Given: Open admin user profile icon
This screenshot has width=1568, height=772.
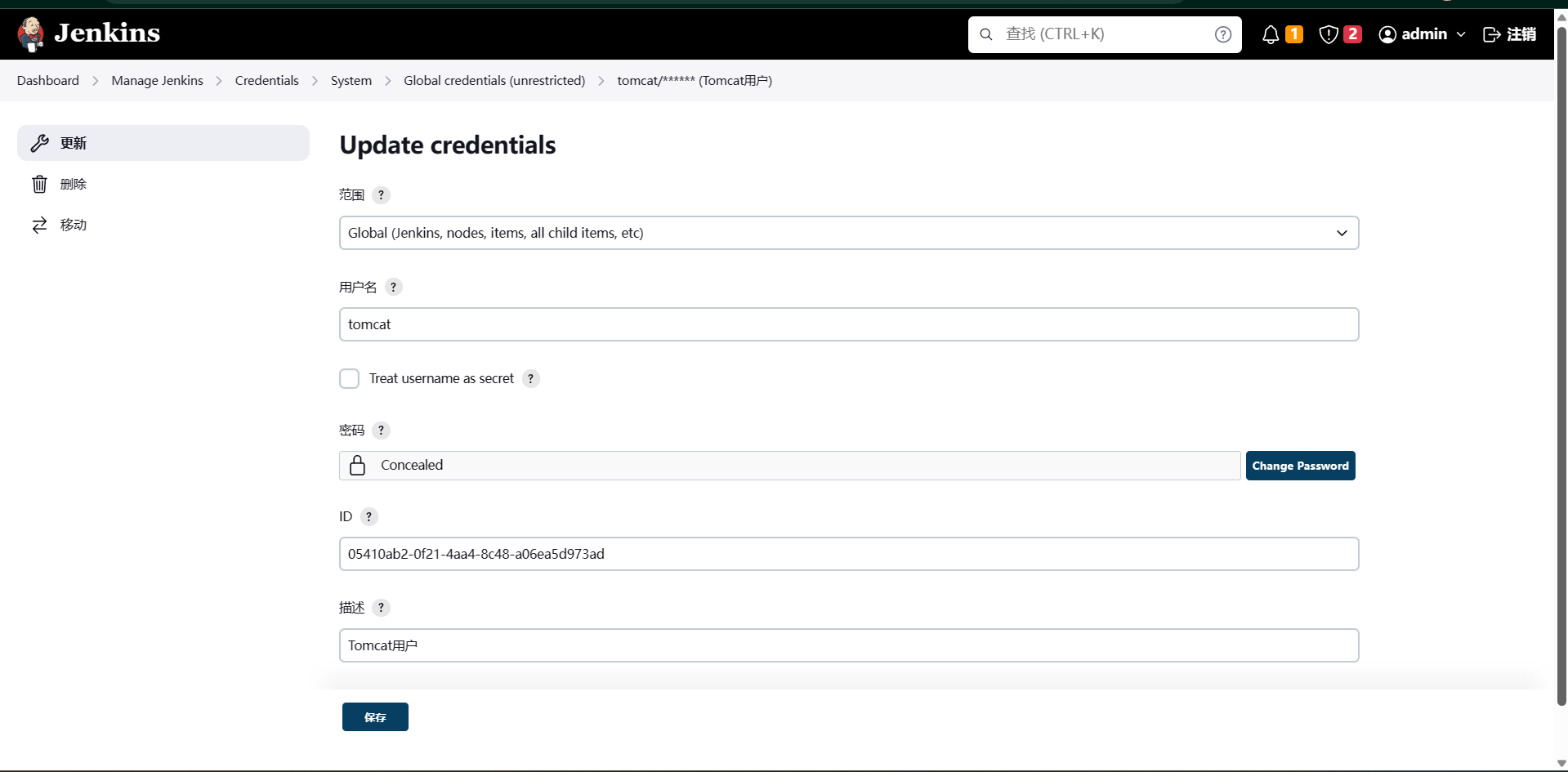Looking at the screenshot, I should [x=1387, y=34].
